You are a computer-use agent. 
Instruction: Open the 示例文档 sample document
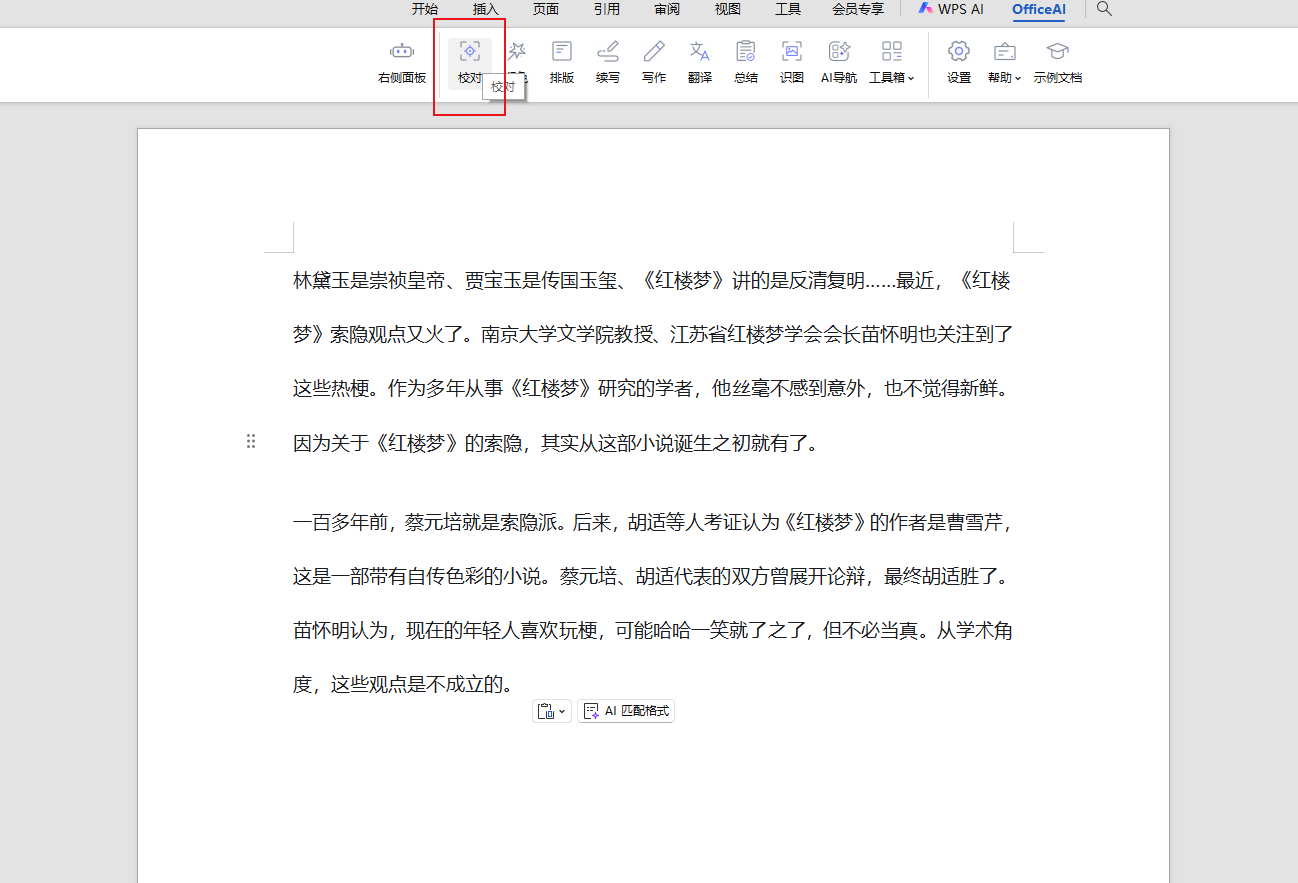(x=1057, y=62)
